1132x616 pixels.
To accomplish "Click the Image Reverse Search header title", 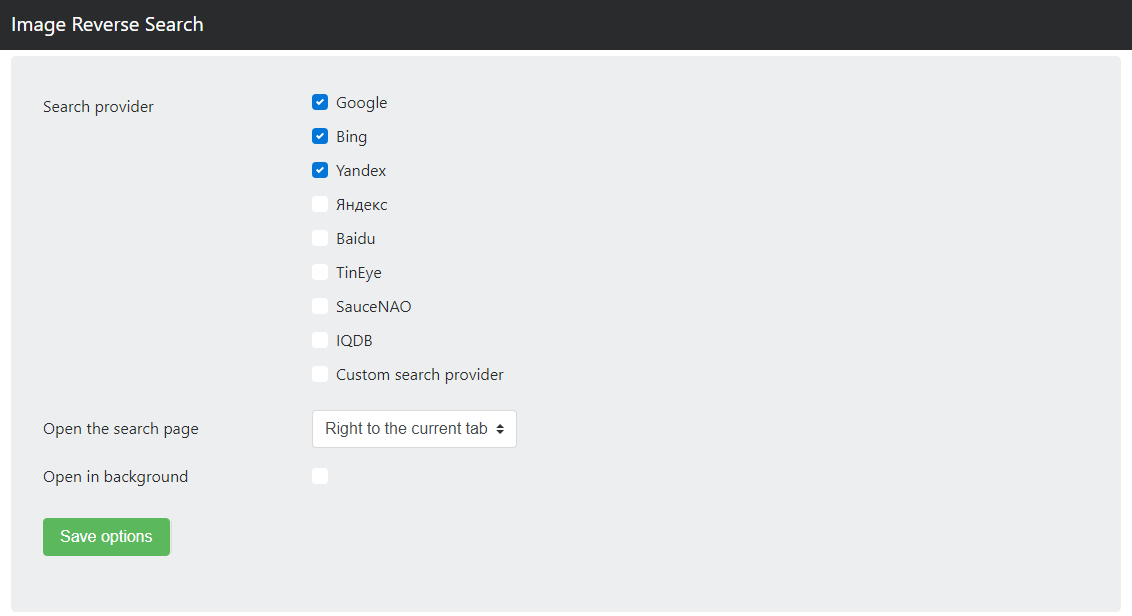I will click(x=107, y=25).
